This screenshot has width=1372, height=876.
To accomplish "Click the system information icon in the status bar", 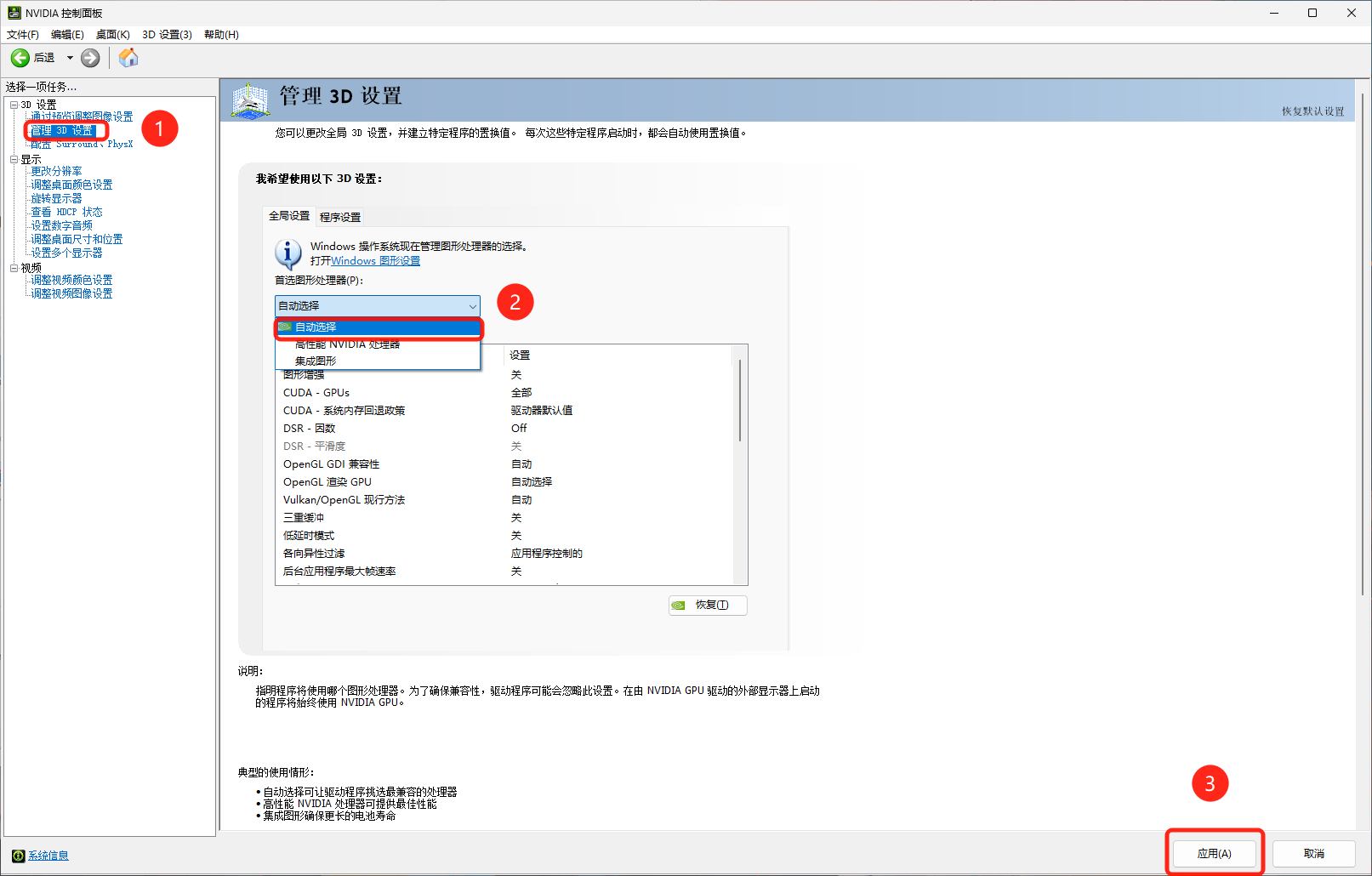I will pos(18,856).
